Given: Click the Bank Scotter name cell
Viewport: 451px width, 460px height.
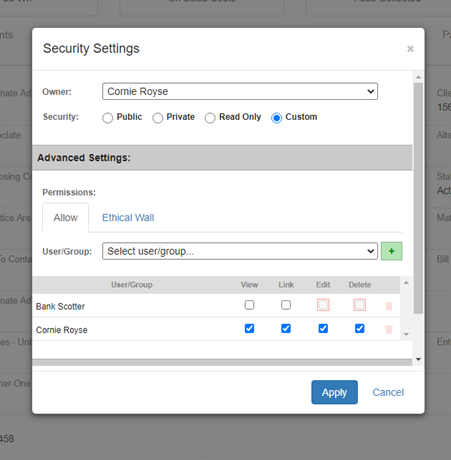Looking at the screenshot, I should (x=60, y=306).
